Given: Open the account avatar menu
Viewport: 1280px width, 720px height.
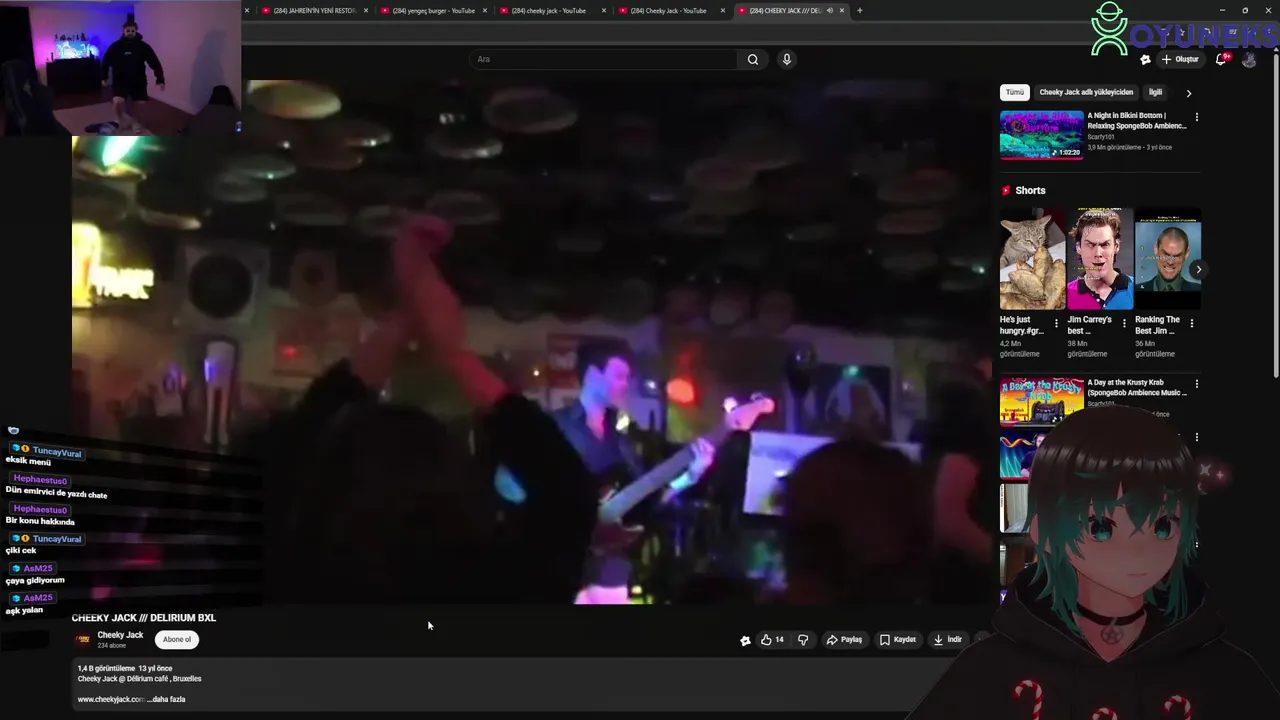Looking at the screenshot, I should (x=1249, y=59).
